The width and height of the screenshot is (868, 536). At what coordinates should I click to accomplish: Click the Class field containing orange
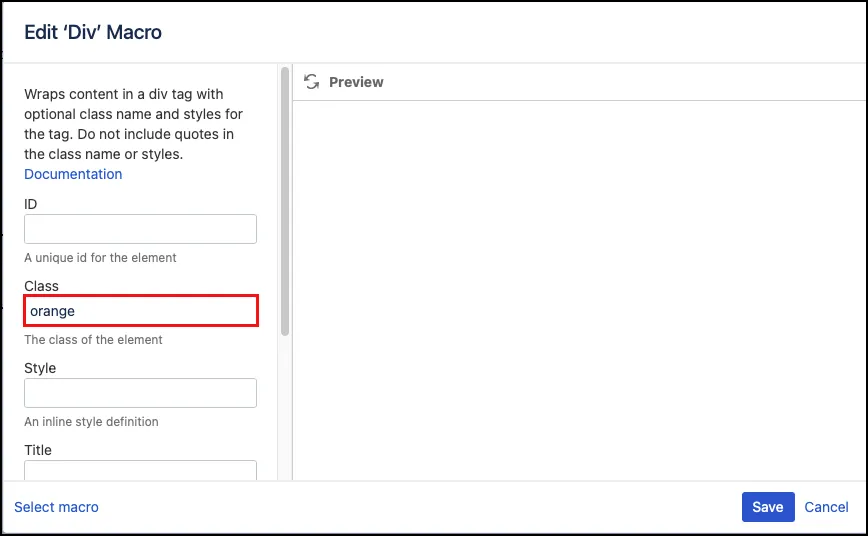point(141,311)
